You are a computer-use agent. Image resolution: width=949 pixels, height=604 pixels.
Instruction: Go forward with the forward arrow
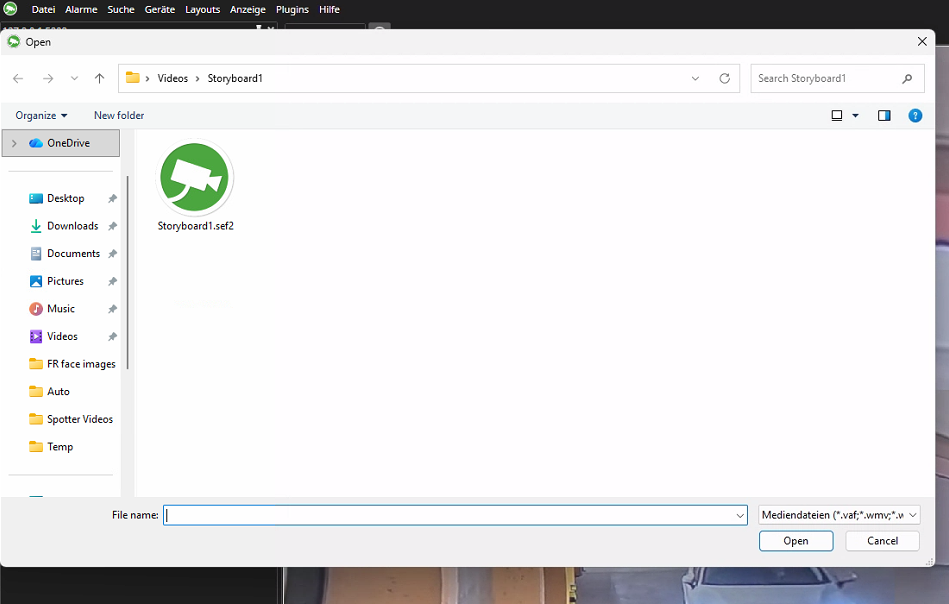[48, 79]
